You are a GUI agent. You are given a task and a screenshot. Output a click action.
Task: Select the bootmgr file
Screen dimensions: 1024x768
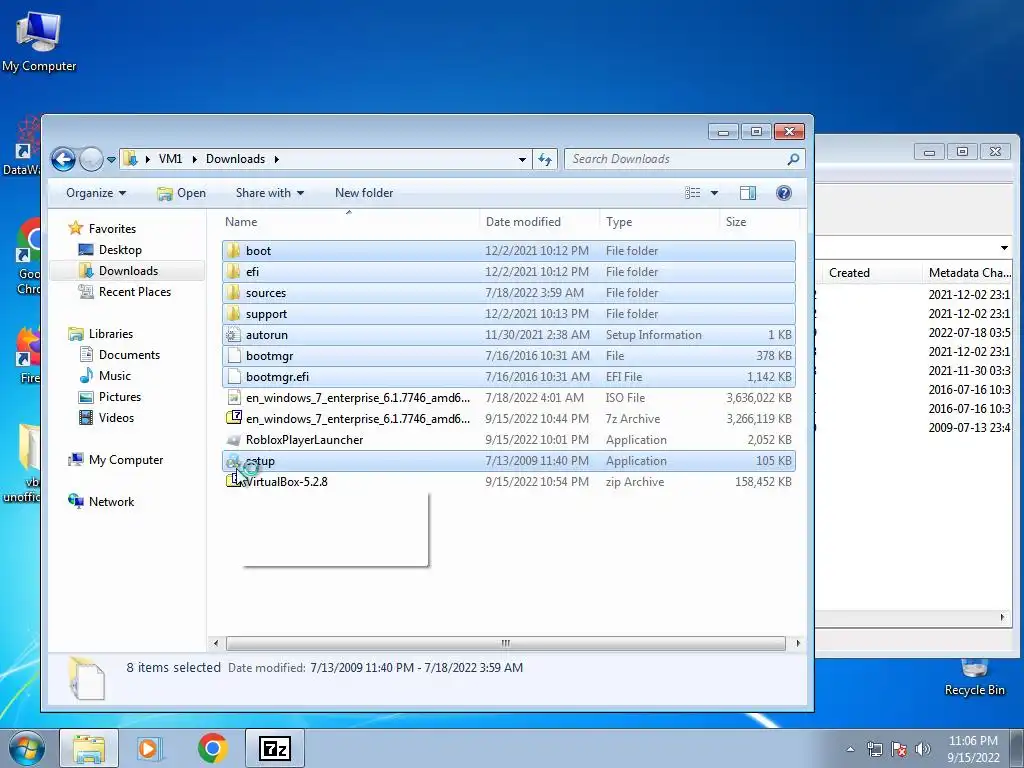[x=509, y=355]
